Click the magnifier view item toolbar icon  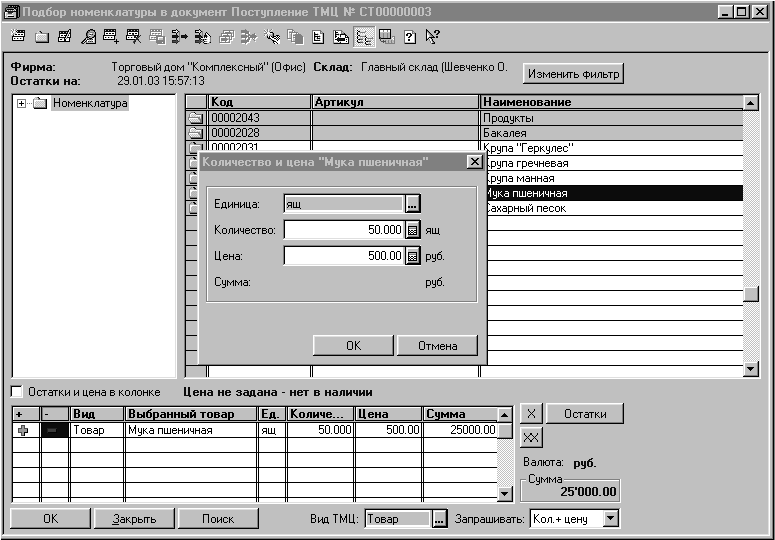[x=88, y=37]
